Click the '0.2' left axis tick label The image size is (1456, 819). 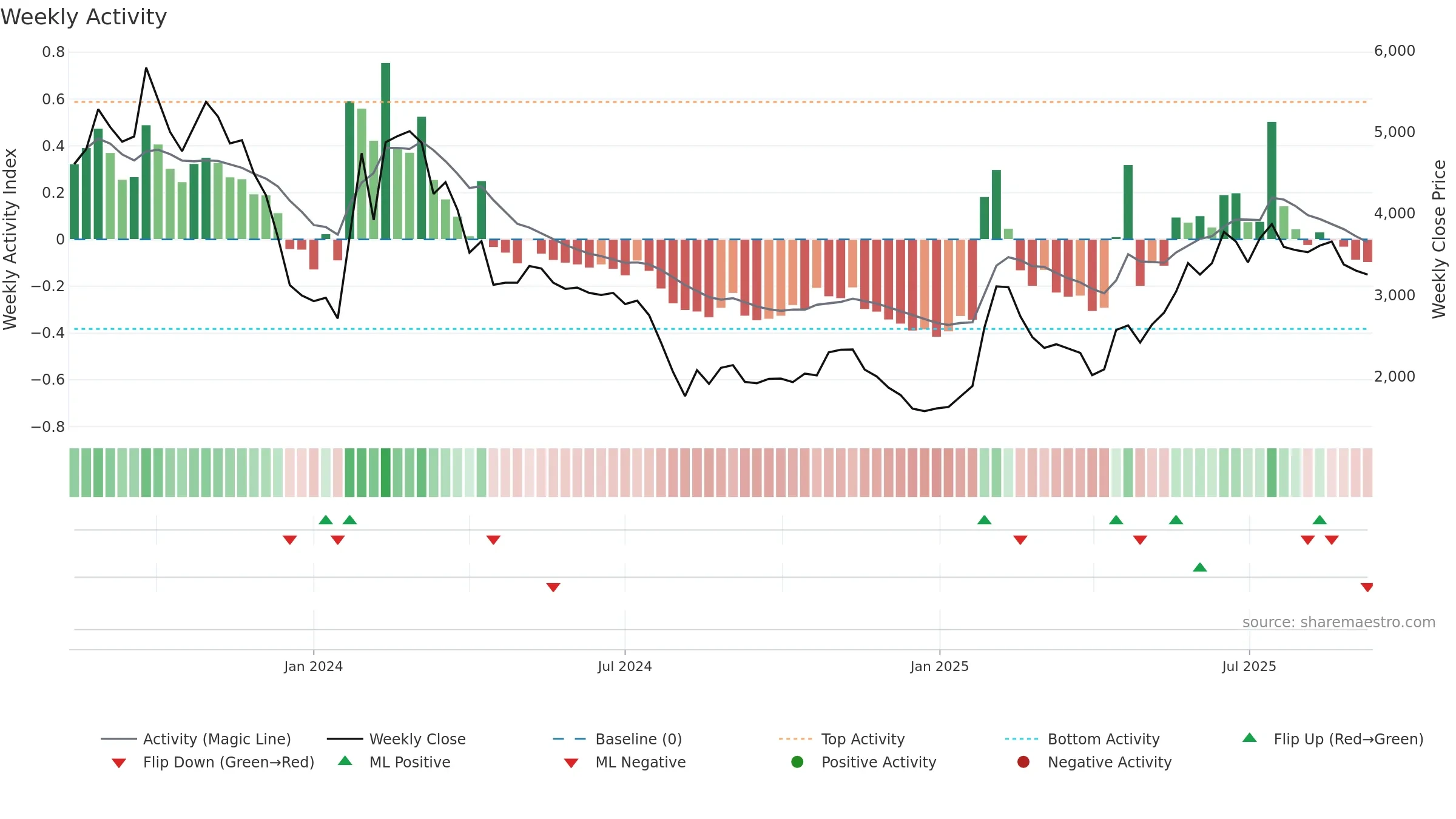pos(53,192)
